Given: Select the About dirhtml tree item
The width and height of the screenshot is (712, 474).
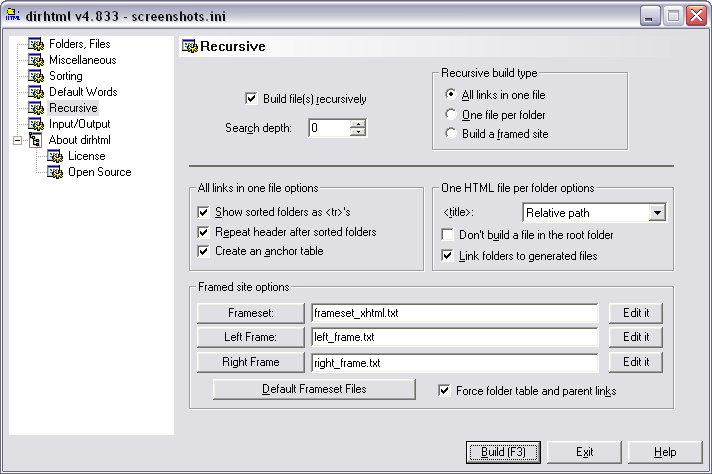Looking at the screenshot, I should click(79, 140).
